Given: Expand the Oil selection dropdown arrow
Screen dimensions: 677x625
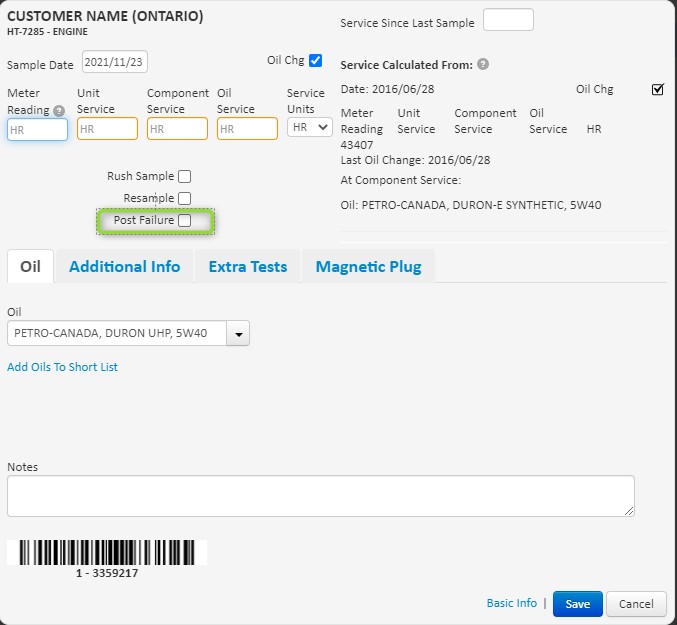Looking at the screenshot, I should coord(238,334).
